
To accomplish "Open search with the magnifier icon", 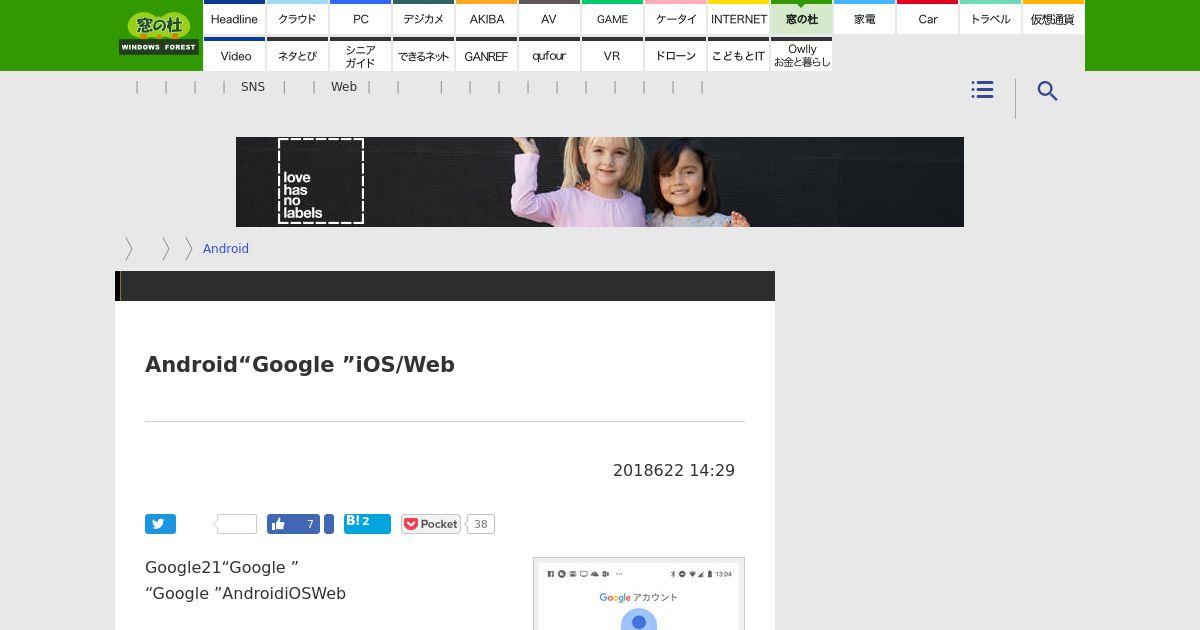I will (x=1047, y=91).
